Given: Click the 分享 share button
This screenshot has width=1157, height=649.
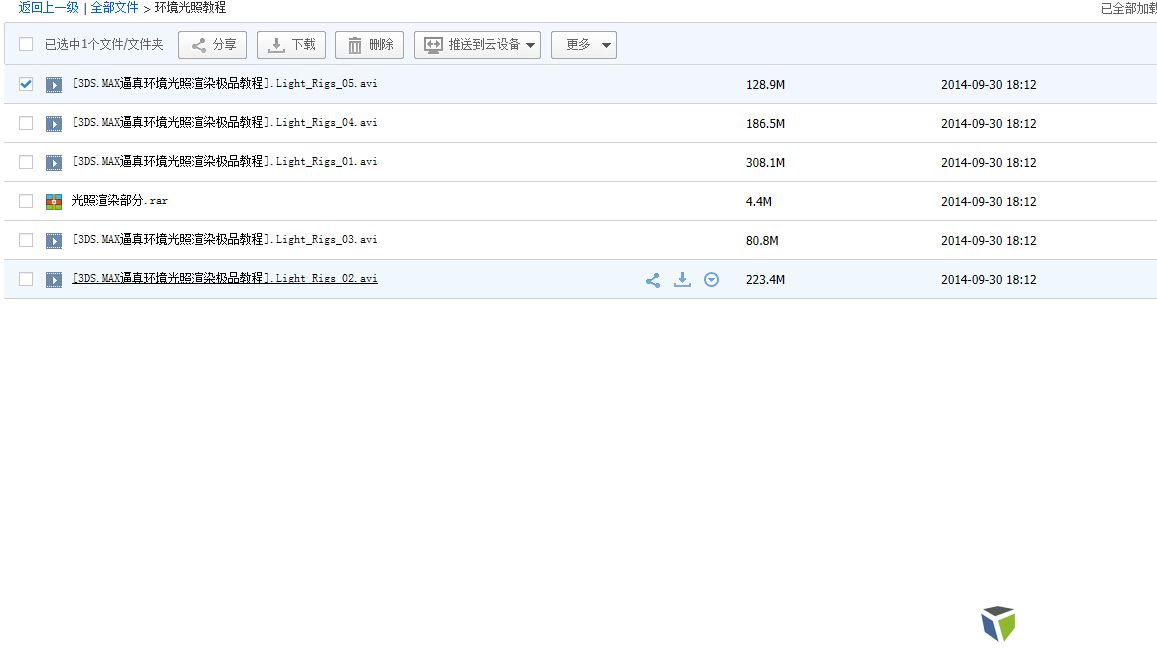Looking at the screenshot, I should 213,45.
